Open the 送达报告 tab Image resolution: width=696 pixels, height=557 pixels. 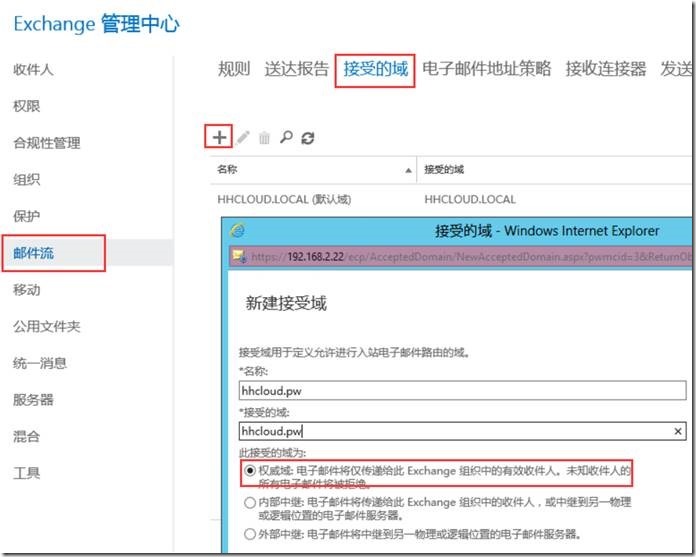click(x=297, y=69)
